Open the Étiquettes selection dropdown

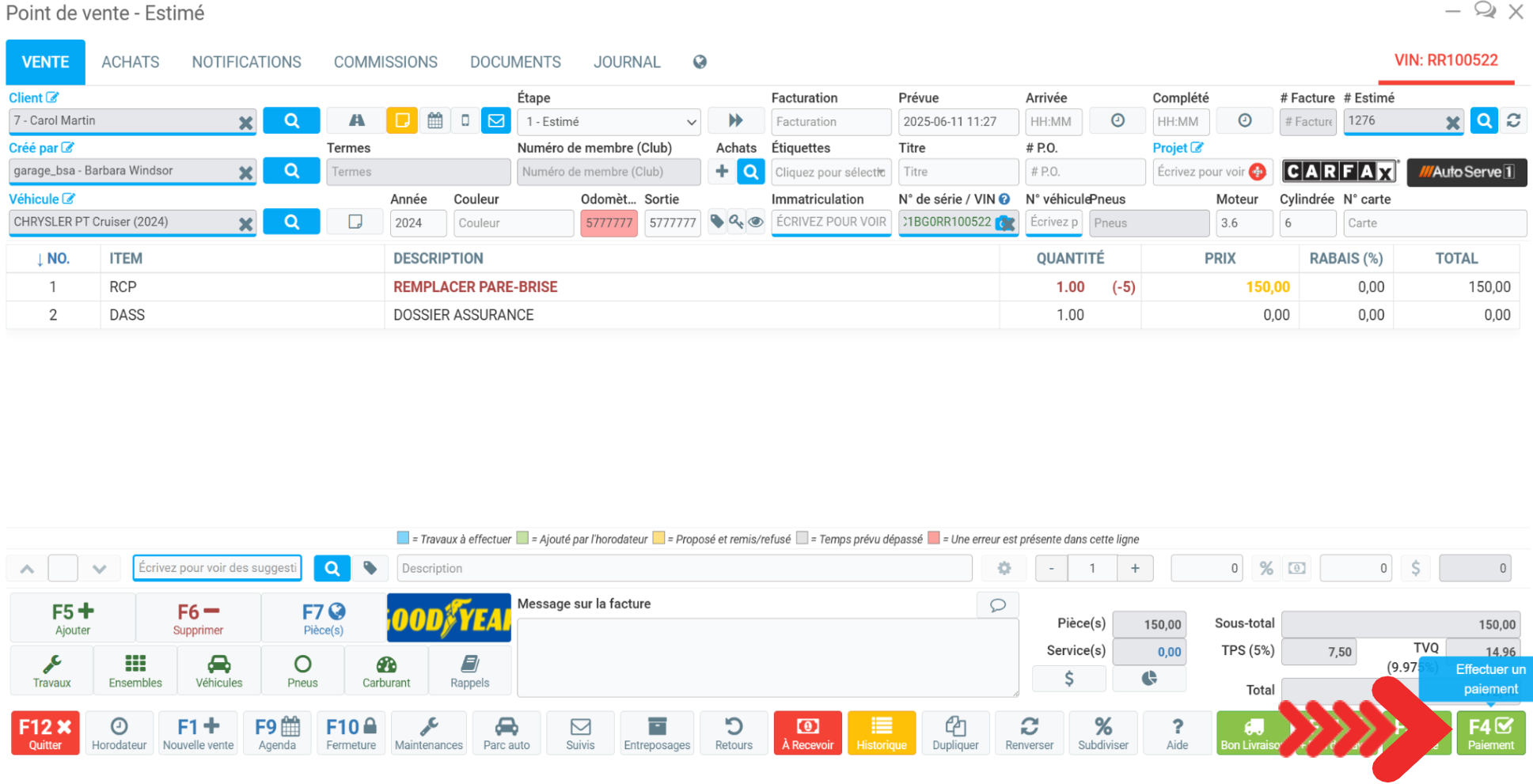pos(830,172)
